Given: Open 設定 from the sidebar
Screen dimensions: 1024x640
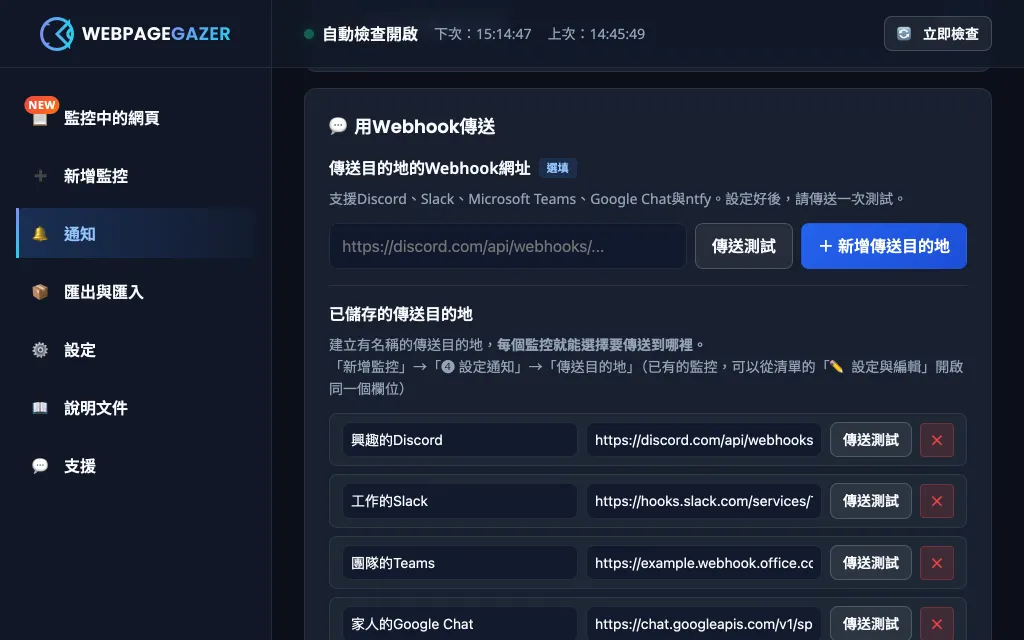Looking at the screenshot, I should [136, 349].
